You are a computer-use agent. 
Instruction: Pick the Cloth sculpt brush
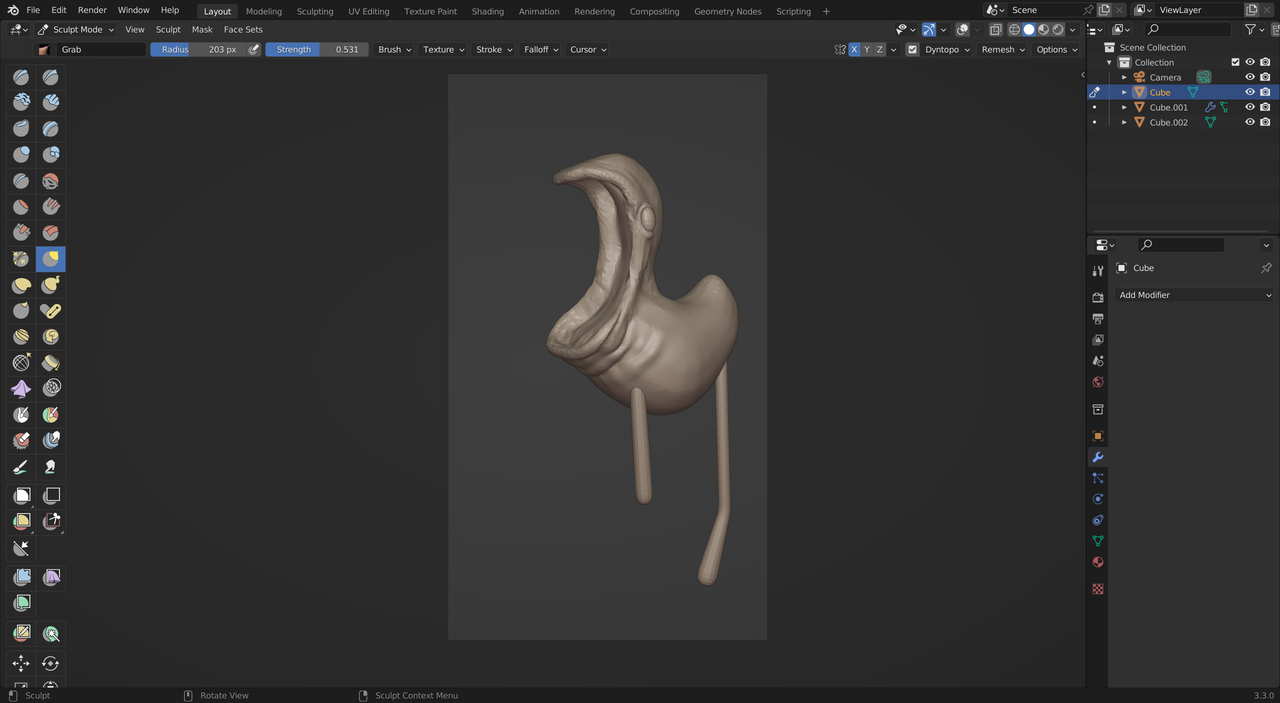pos(21,388)
